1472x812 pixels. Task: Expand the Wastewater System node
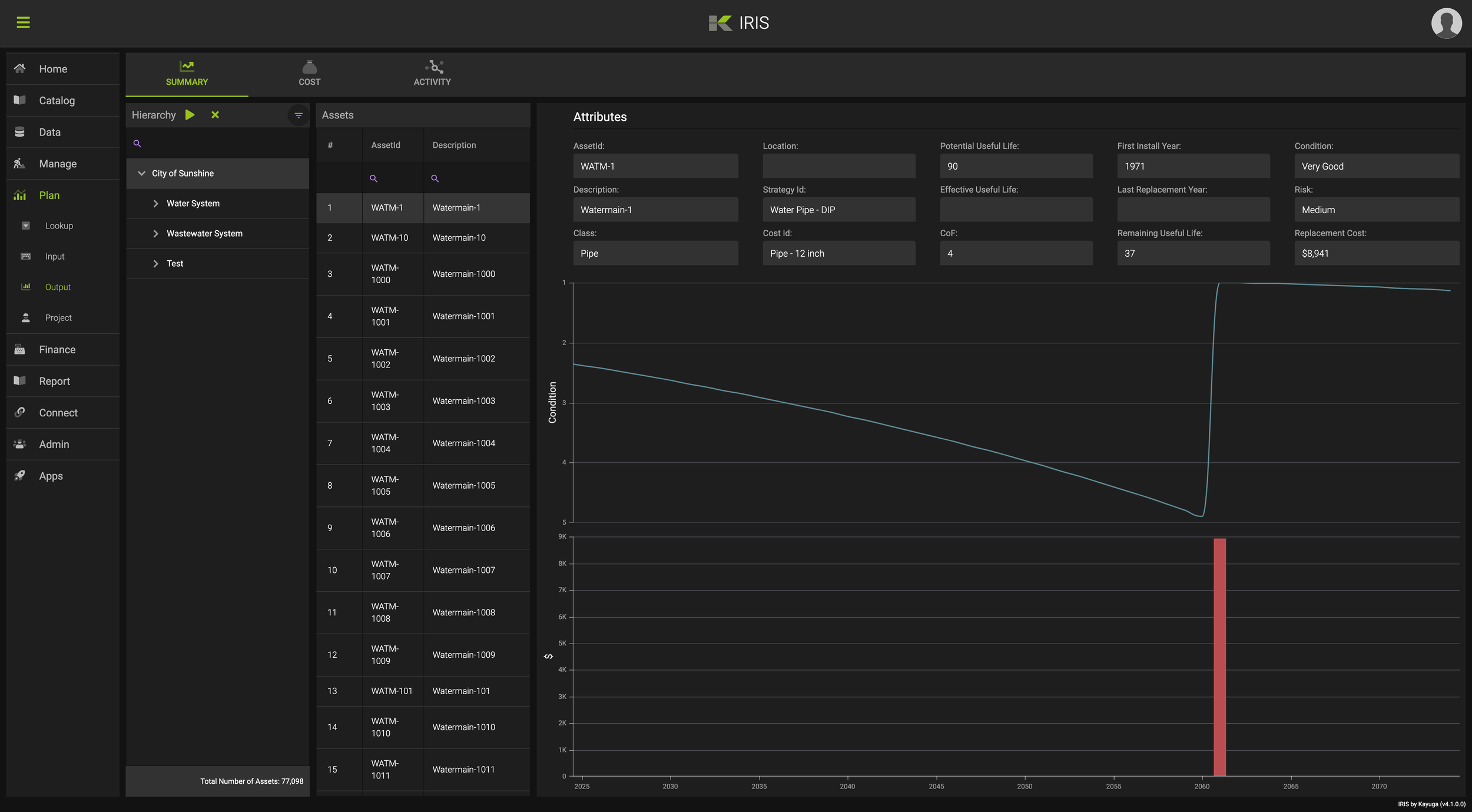[x=156, y=234]
